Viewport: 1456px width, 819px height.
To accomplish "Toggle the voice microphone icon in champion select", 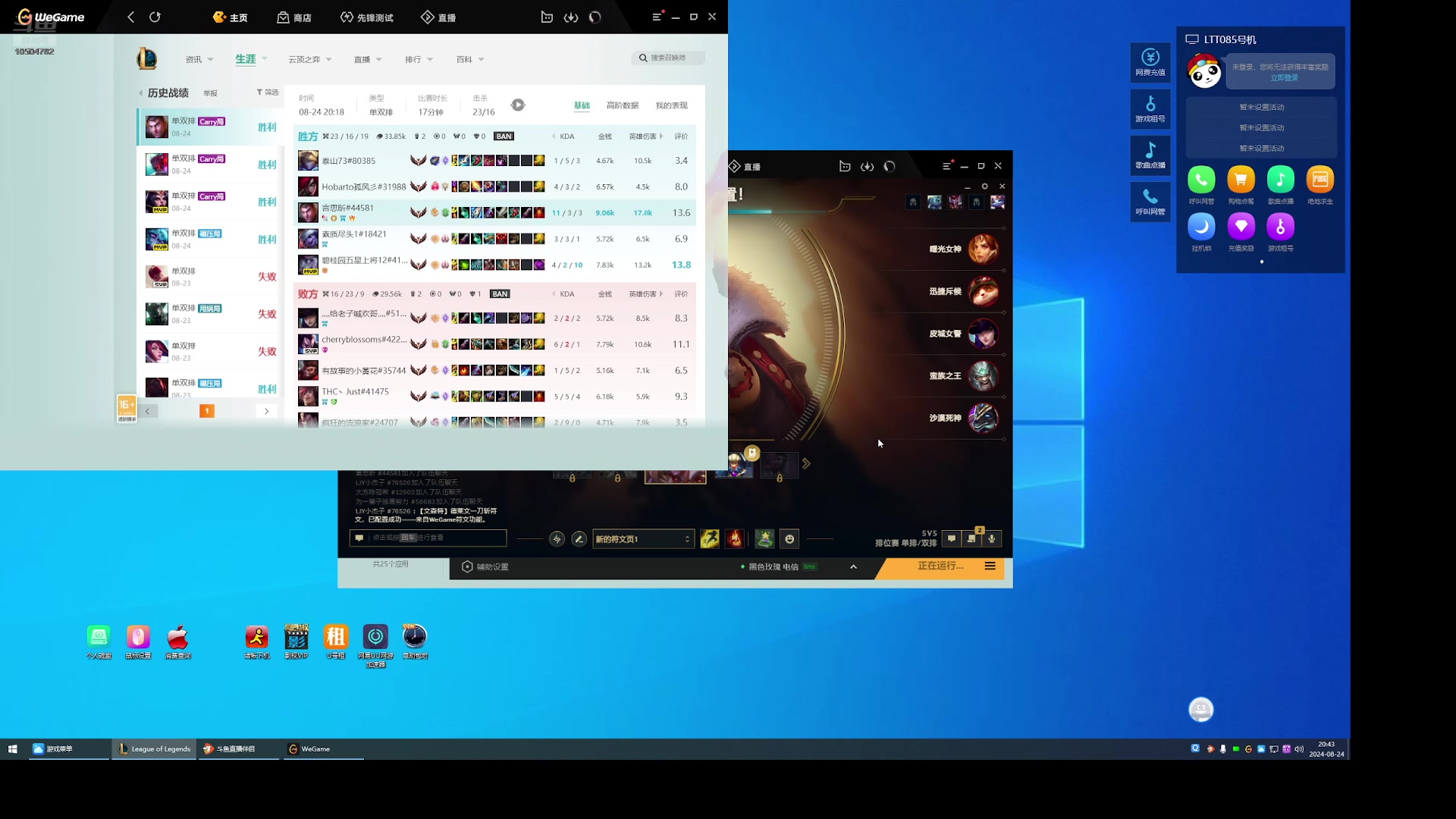I will coord(991,539).
